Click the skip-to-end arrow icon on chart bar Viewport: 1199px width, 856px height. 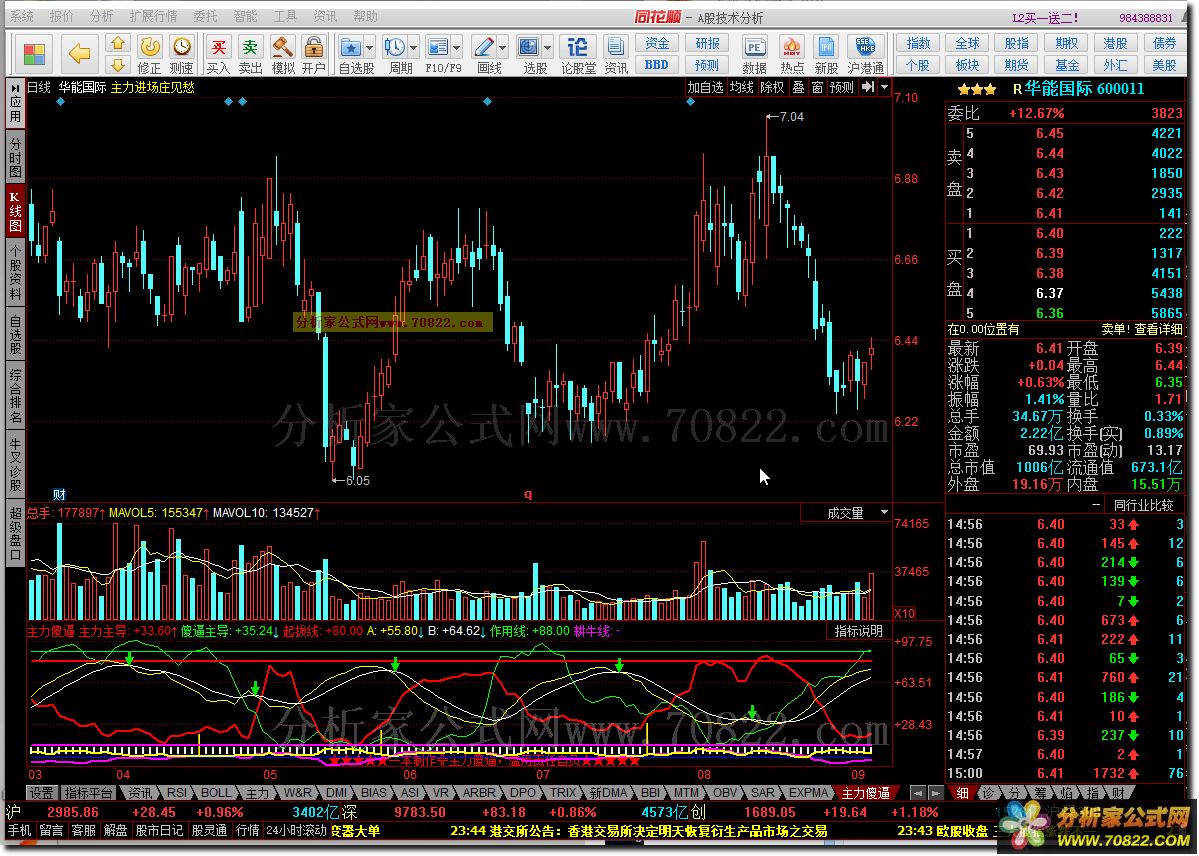pyautogui.click(x=868, y=87)
